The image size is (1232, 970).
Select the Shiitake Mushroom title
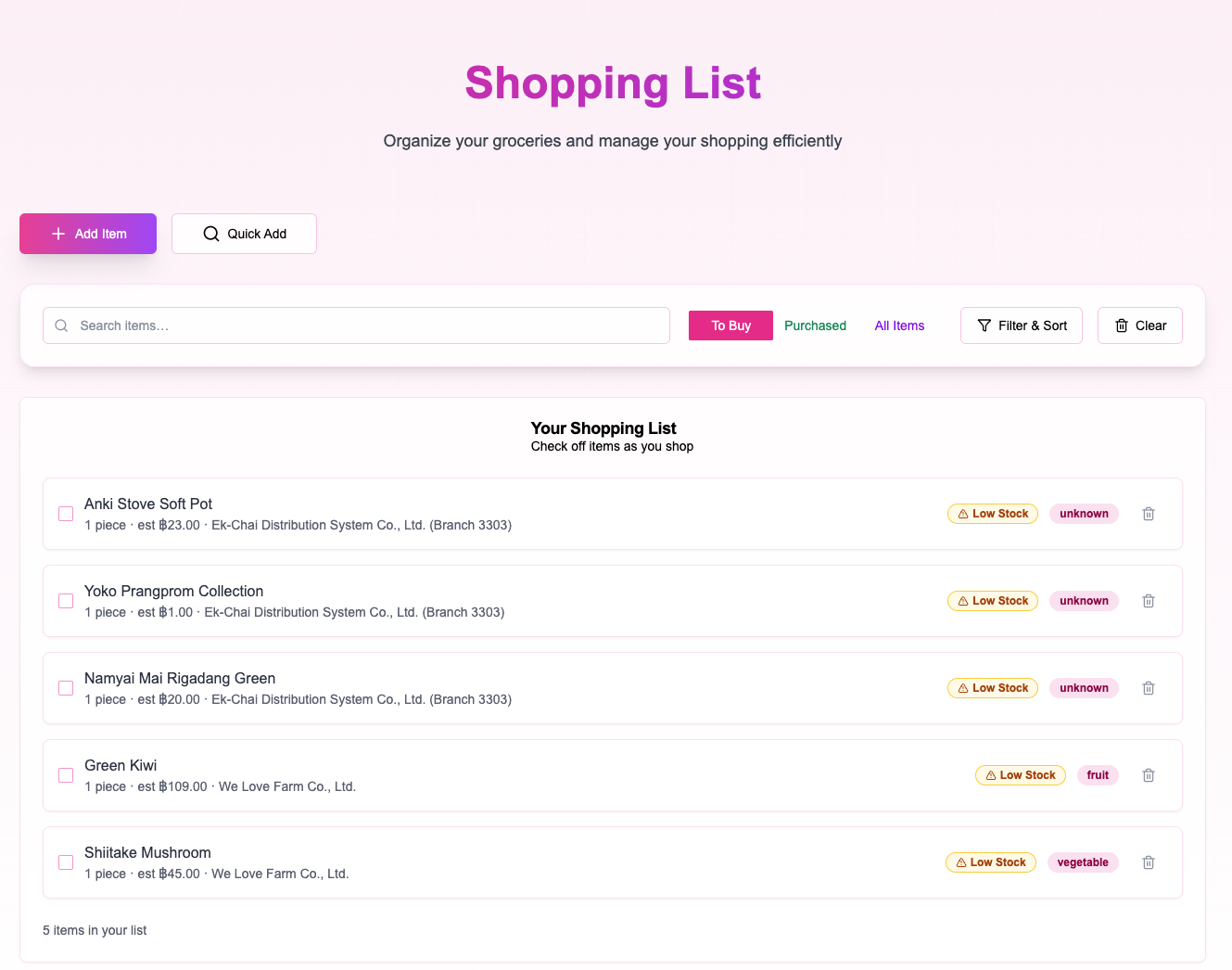coord(147,852)
